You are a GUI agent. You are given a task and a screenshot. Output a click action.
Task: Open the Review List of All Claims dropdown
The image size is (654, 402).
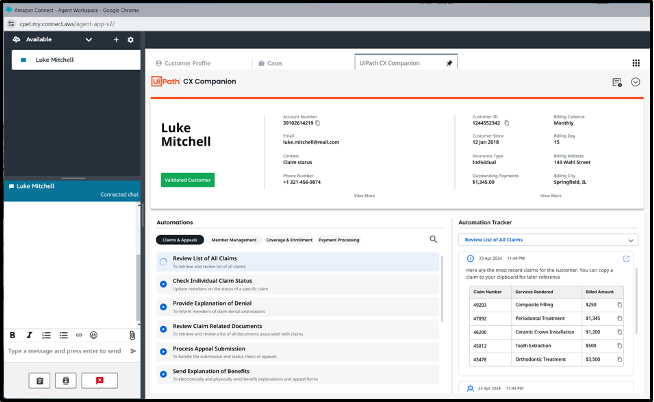(548, 240)
